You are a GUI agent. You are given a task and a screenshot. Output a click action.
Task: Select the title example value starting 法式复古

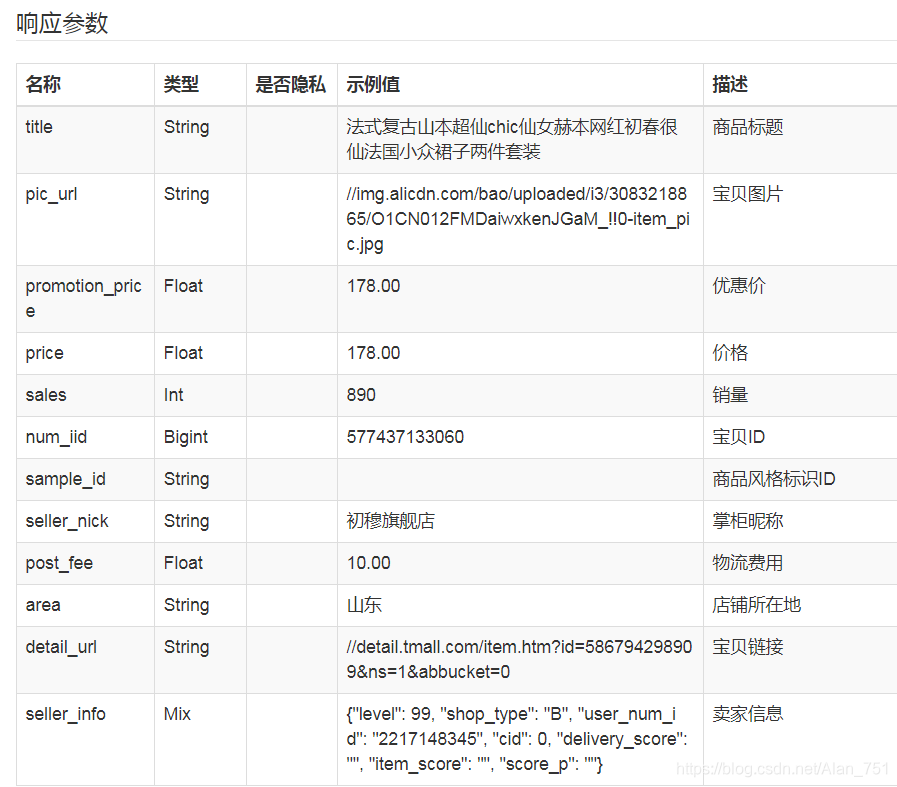point(512,139)
